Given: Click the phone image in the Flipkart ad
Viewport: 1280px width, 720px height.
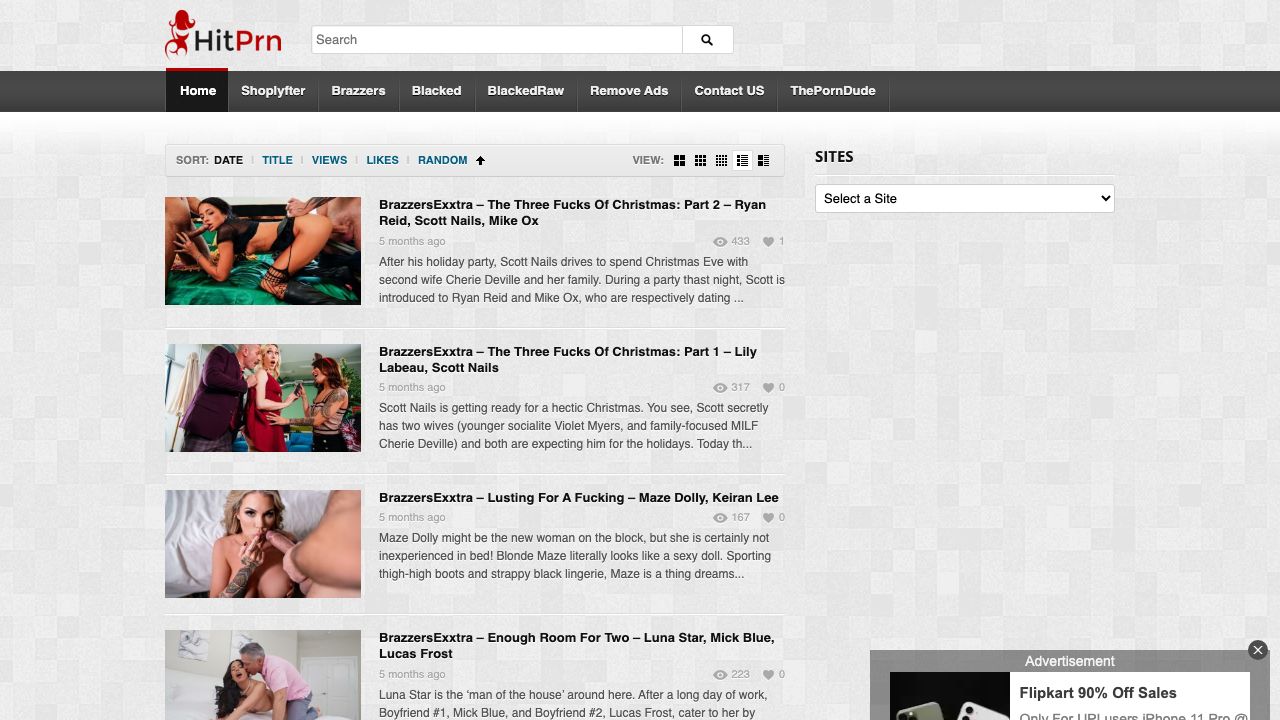Looking at the screenshot, I should tap(949, 696).
